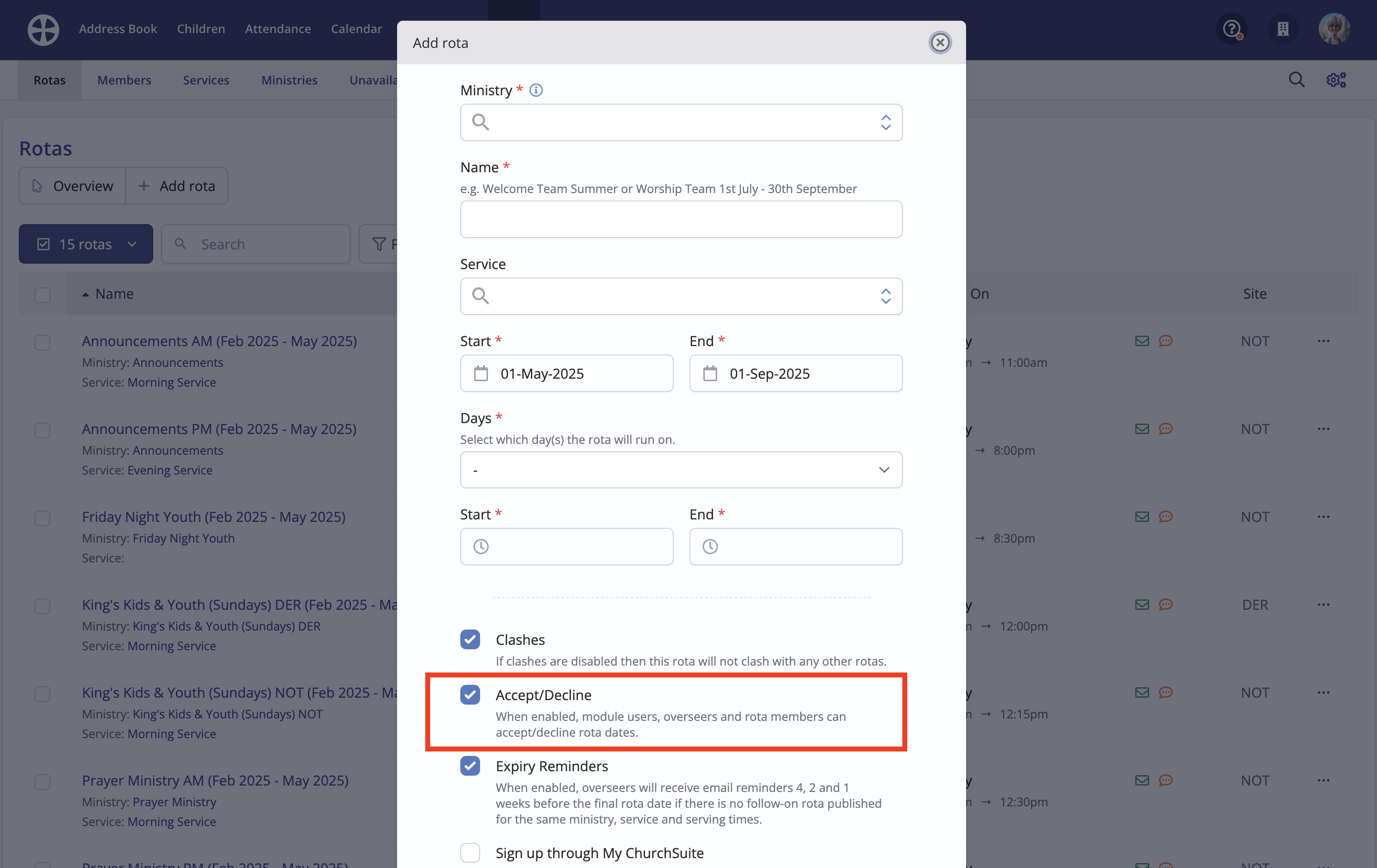Click the calendar icon in End date field
The image size is (1377, 868).
710,373
